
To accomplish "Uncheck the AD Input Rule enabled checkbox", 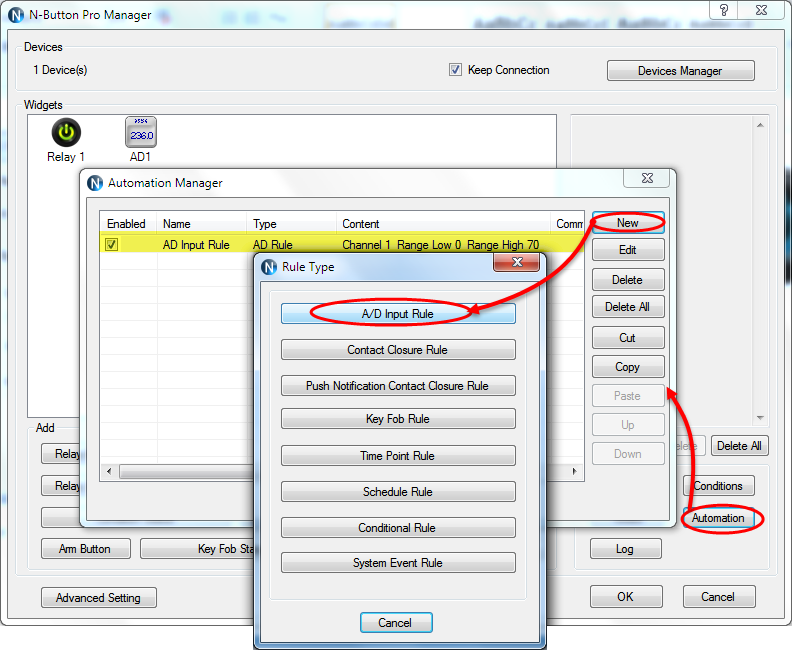I will pos(111,244).
